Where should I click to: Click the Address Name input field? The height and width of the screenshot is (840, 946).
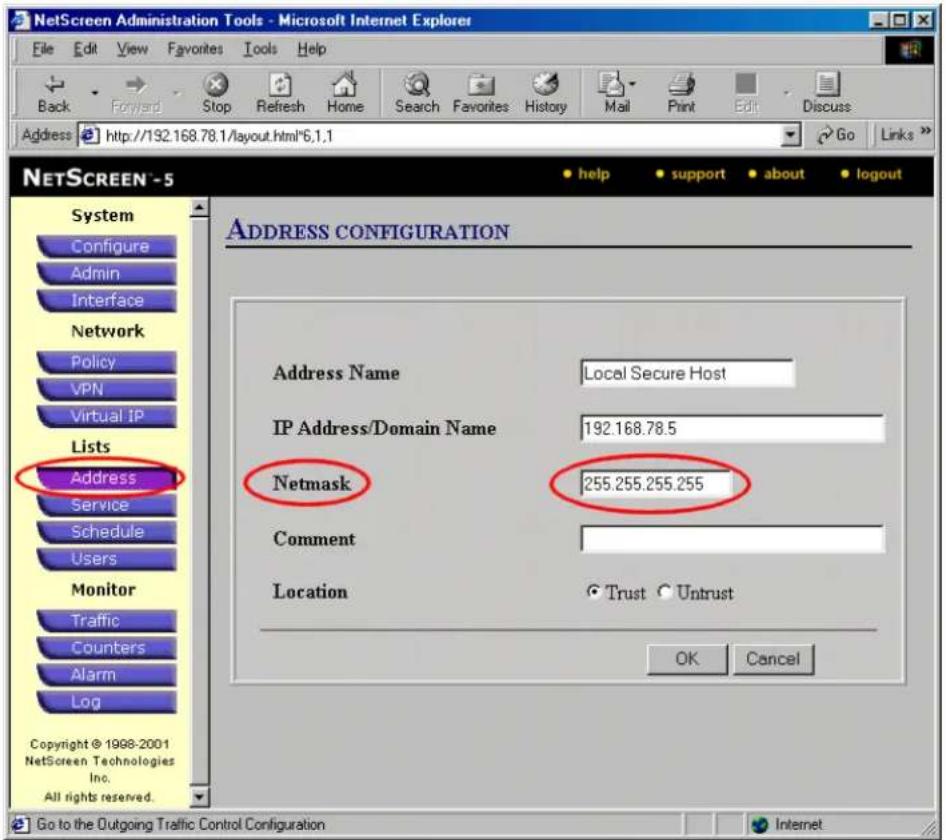(x=687, y=374)
